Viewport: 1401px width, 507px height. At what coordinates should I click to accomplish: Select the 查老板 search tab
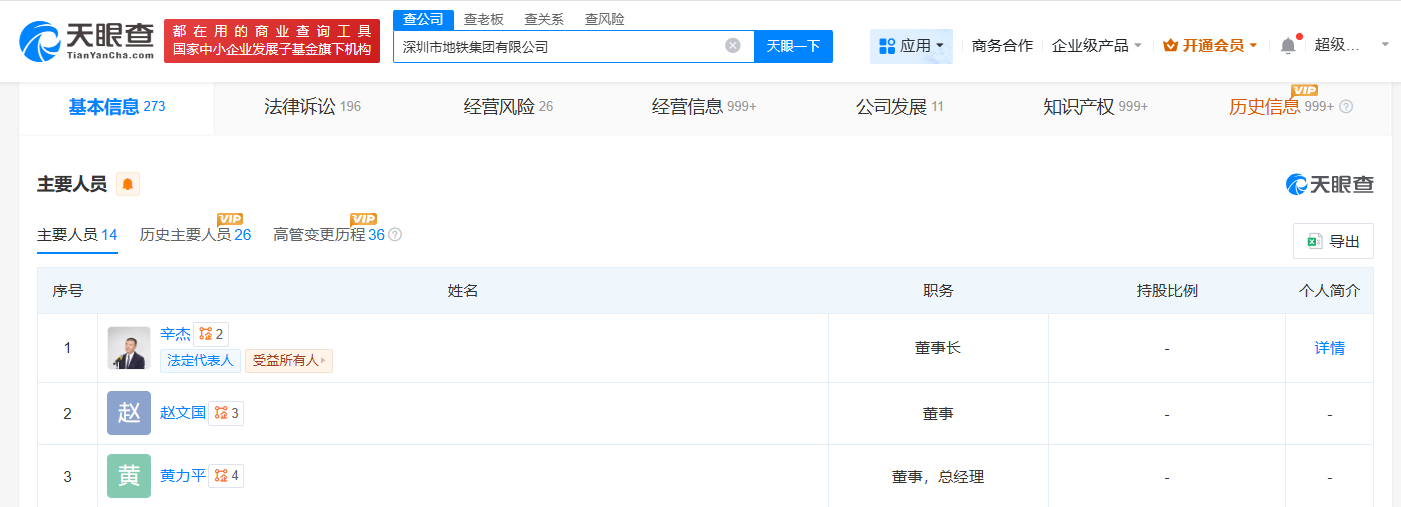(x=484, y=19)
